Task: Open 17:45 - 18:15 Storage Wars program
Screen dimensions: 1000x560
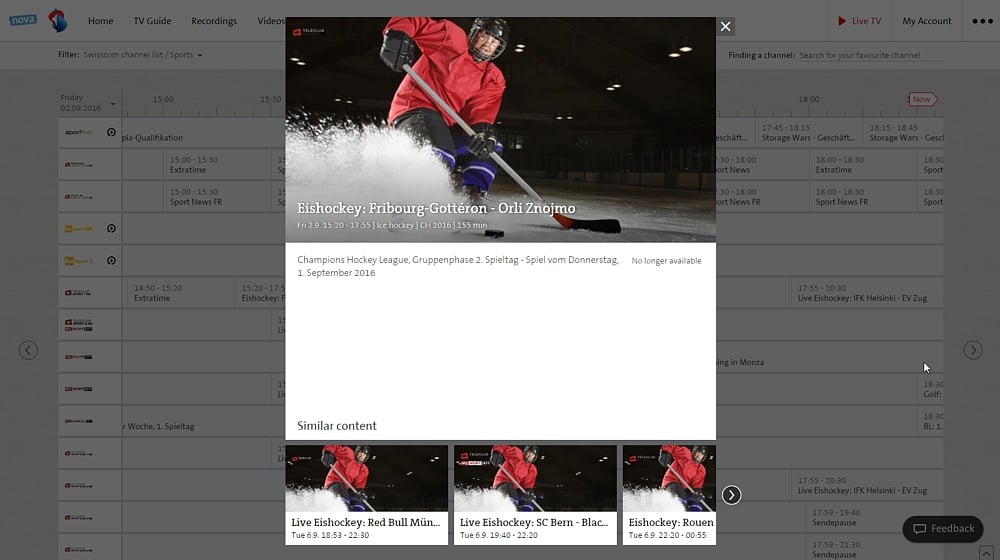Action: point(809,133)
